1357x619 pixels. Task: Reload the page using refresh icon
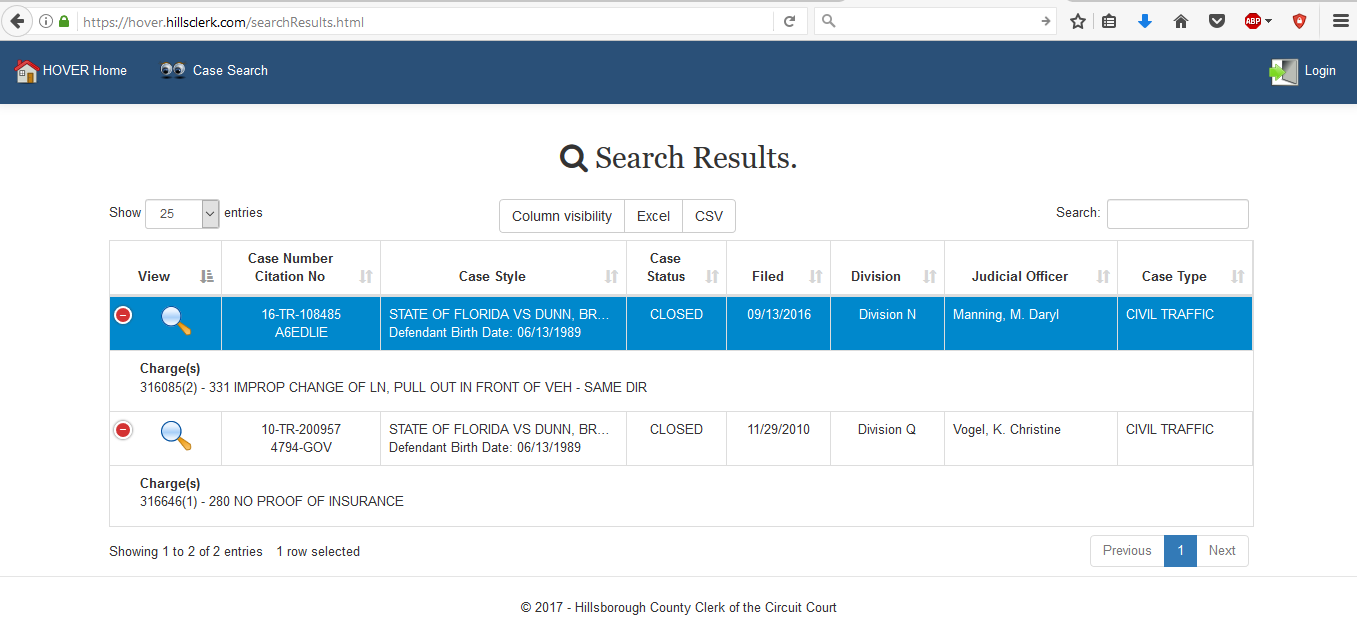789,21
